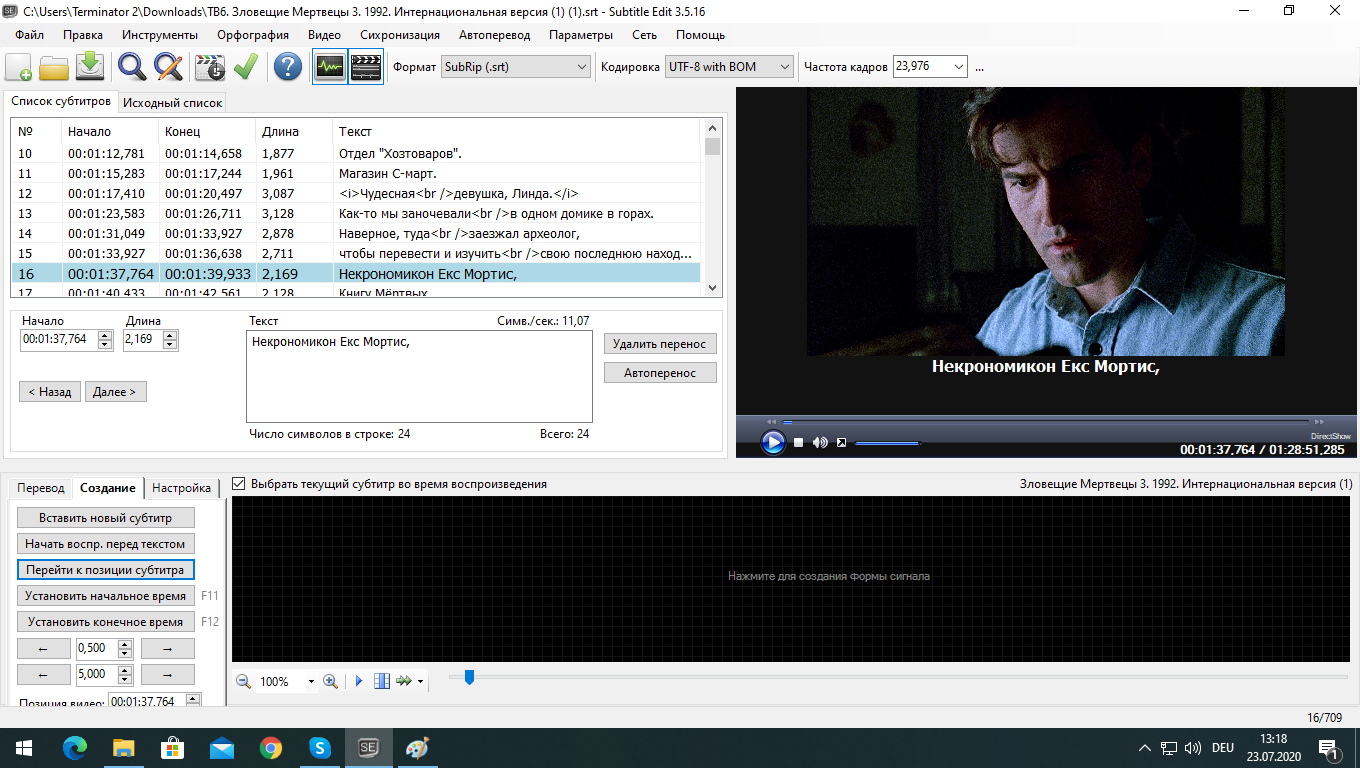The height and width of the screenshot is (768, 1360).
Task: Switch to the Перевод tab
Action: click(41, 488)
